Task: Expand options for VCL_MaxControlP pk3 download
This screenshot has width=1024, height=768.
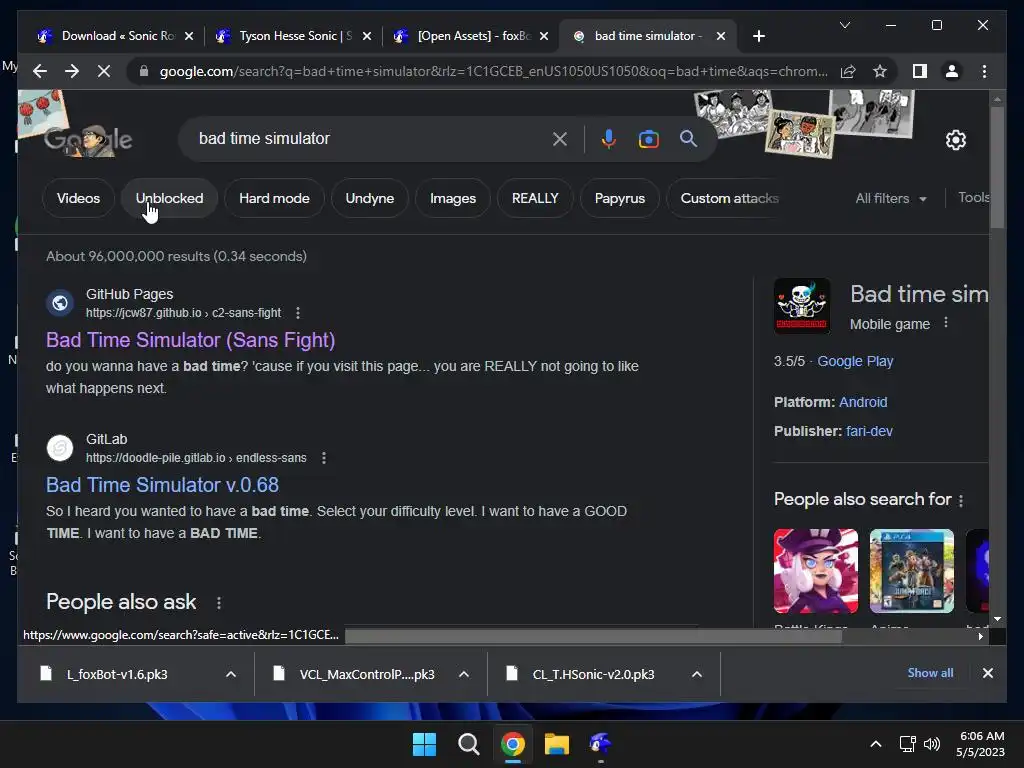Action: [x=464, y=674]
